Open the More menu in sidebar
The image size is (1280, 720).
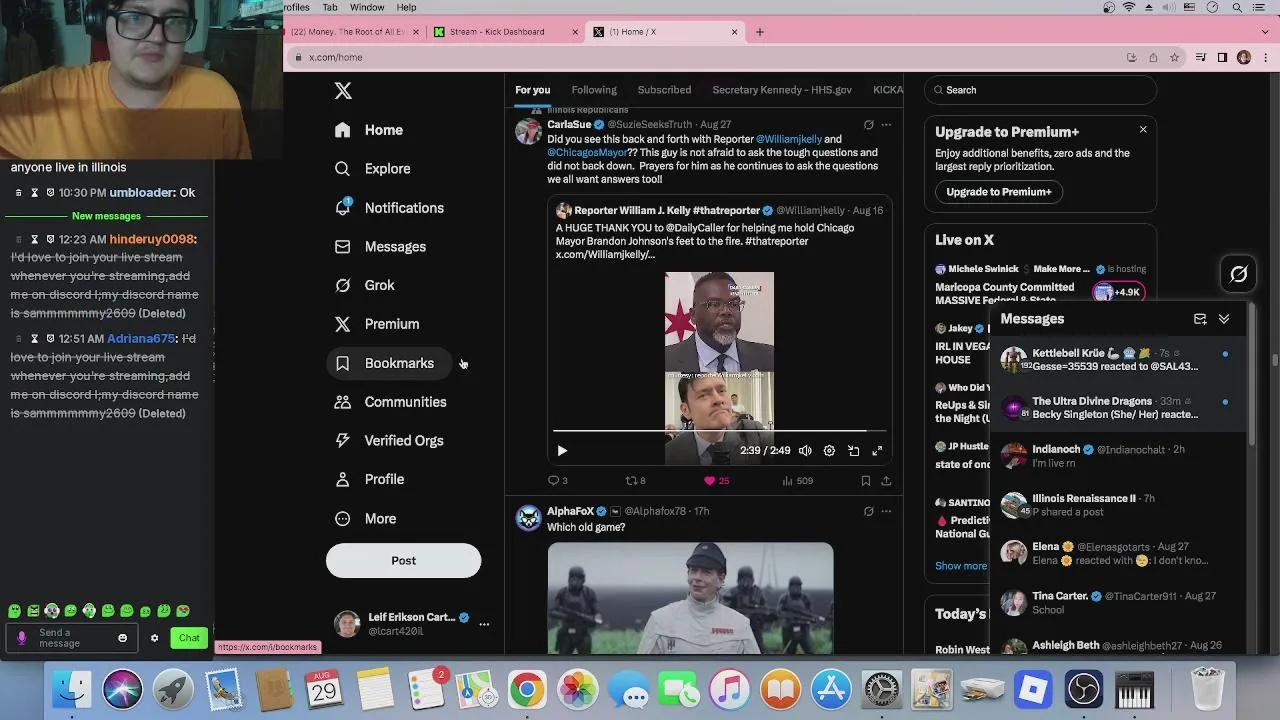tap(367, 519)
